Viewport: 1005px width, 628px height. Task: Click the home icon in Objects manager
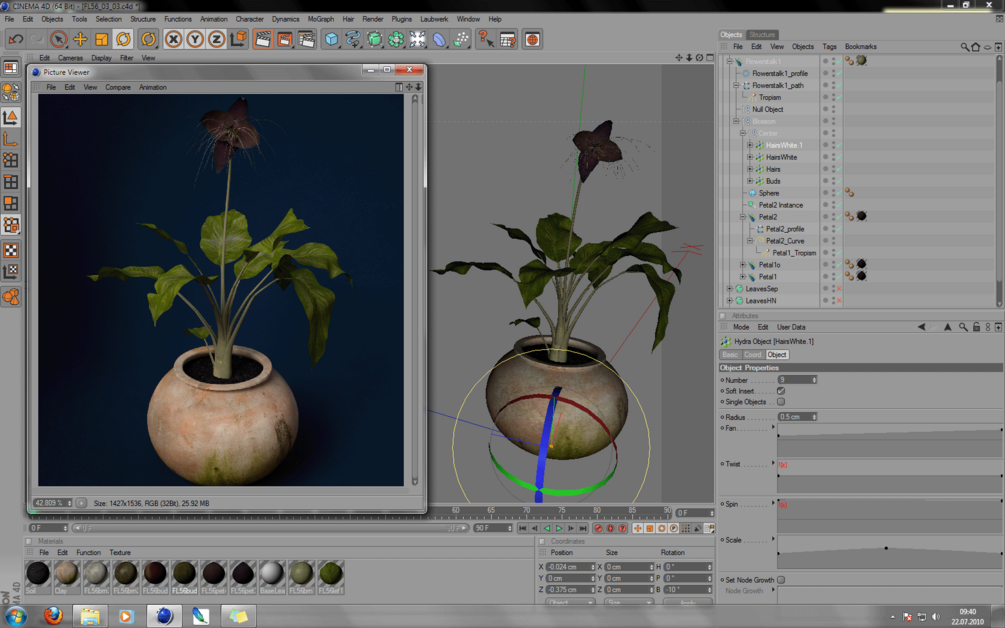tap(976, 47)
